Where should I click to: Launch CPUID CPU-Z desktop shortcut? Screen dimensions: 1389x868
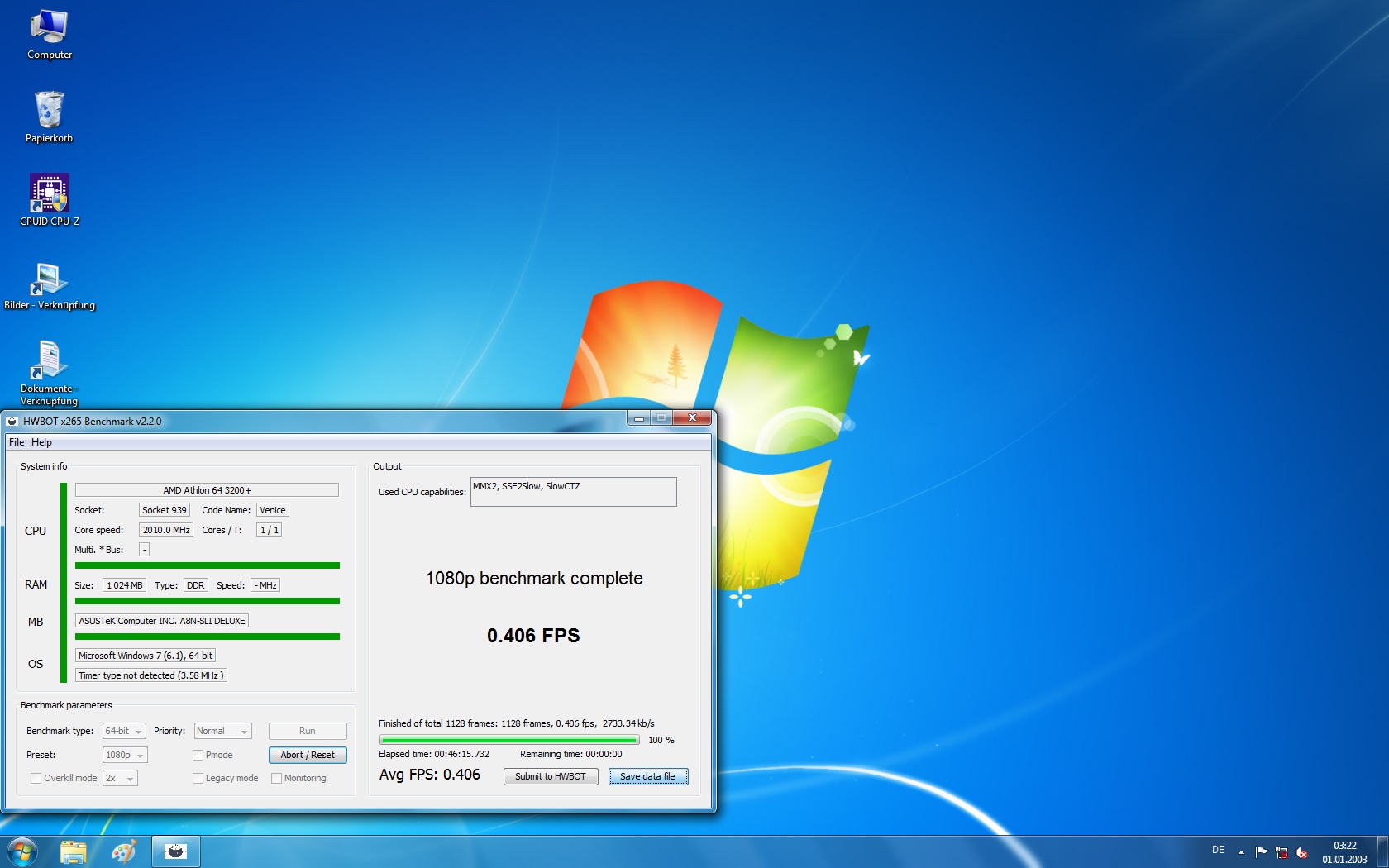tap(50, 200)
